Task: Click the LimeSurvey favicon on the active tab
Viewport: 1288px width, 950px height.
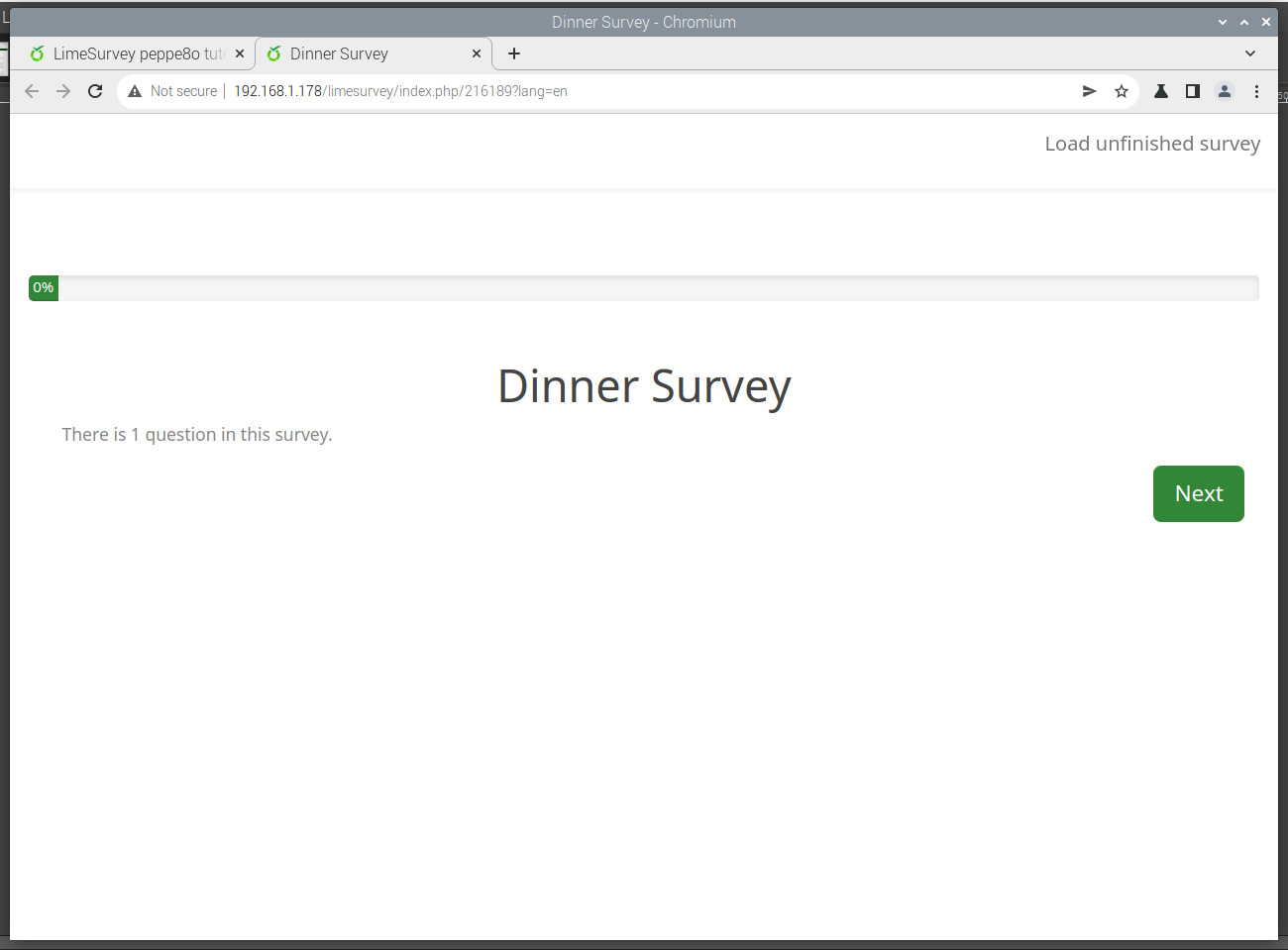Action: tap(272, 53)
